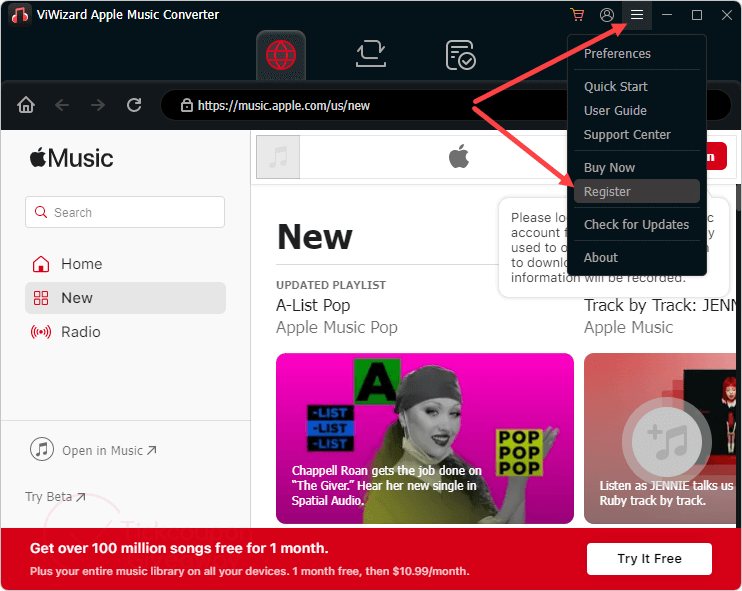Click the Apple Music search field

pyautogui.click(x=125, y=212)
